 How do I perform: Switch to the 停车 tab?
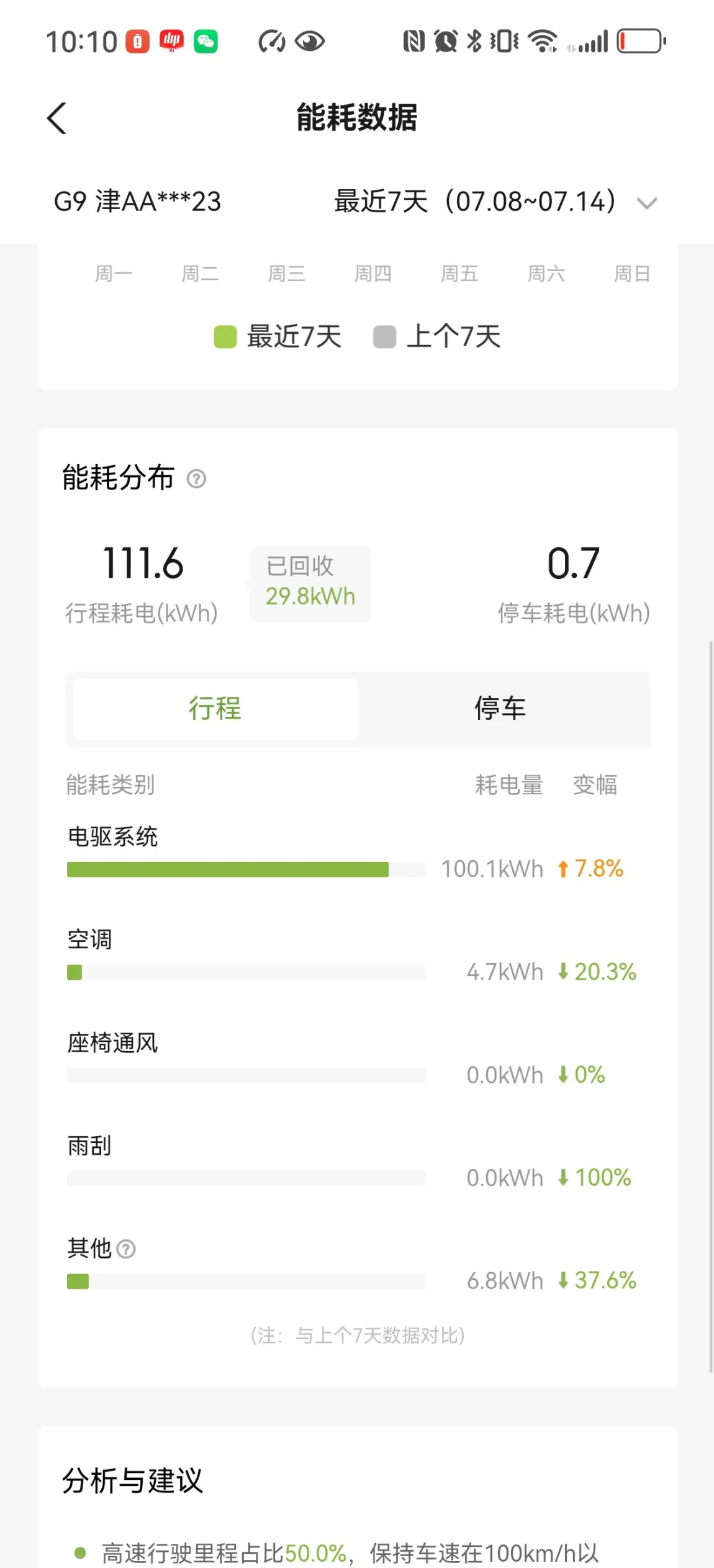click(x=500, y=709)
